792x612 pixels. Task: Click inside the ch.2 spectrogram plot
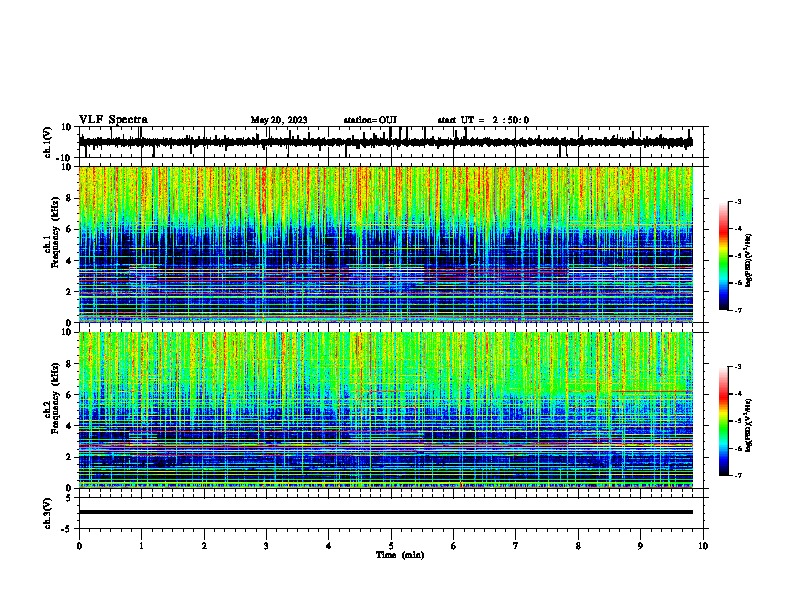(x=386, y=410)
